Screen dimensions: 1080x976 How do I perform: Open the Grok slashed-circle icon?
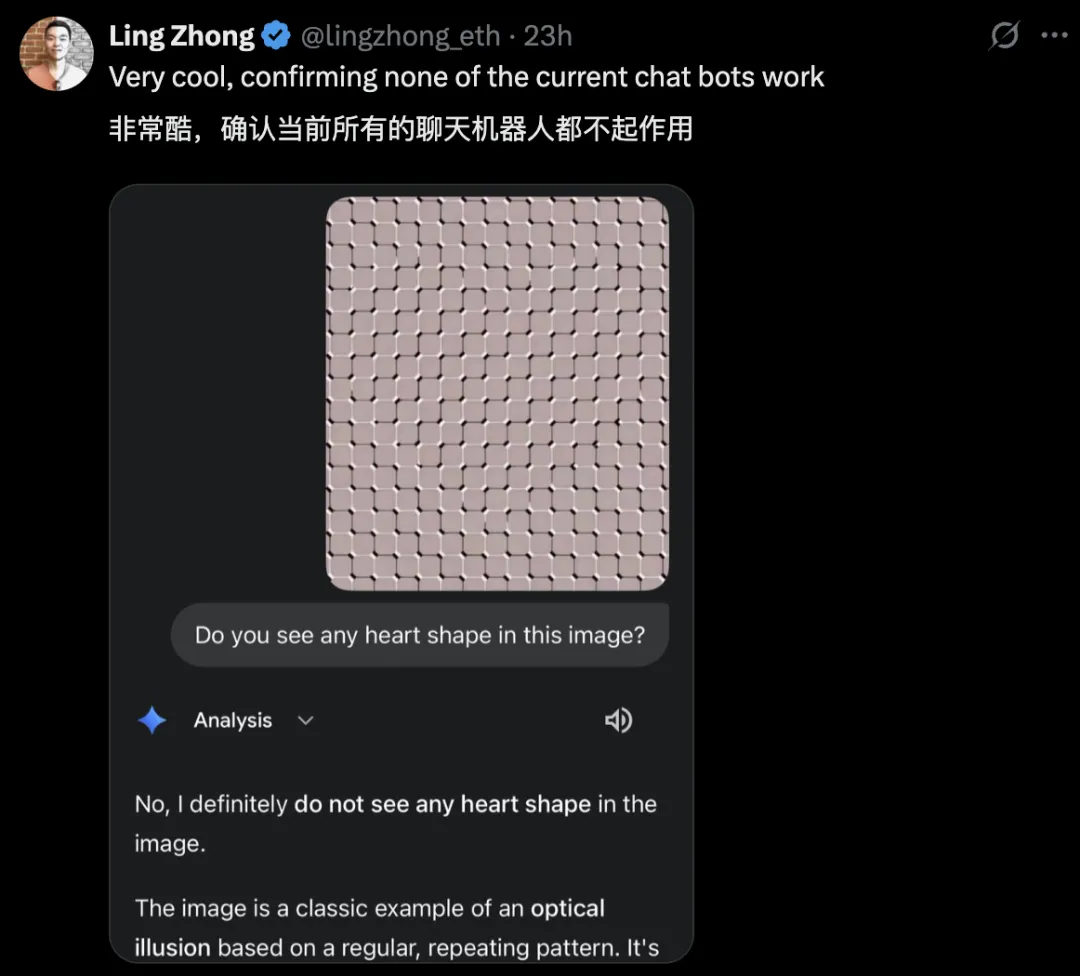coord(1003,36)
